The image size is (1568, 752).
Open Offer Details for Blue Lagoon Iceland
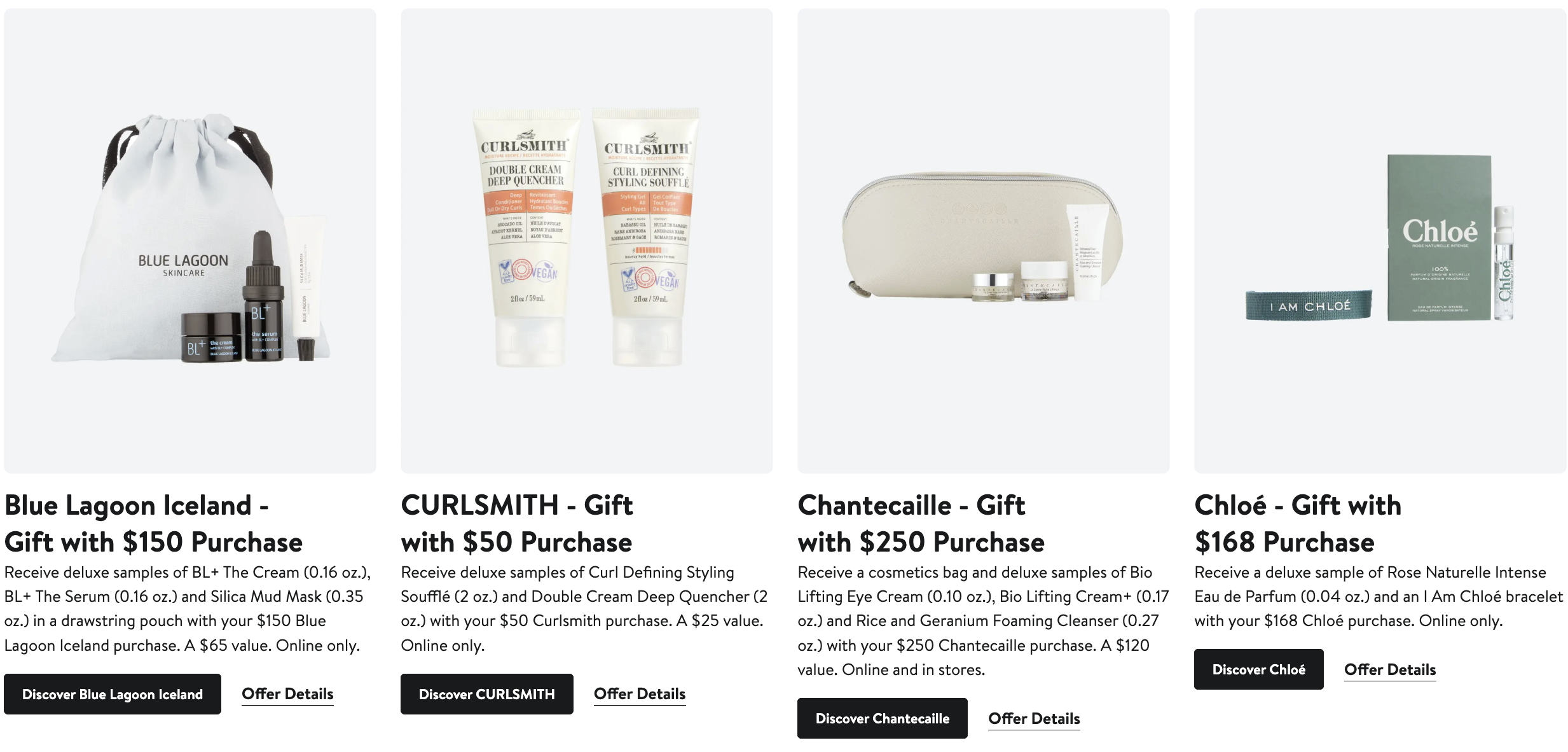pyautogui.click(x=287, y=694)
